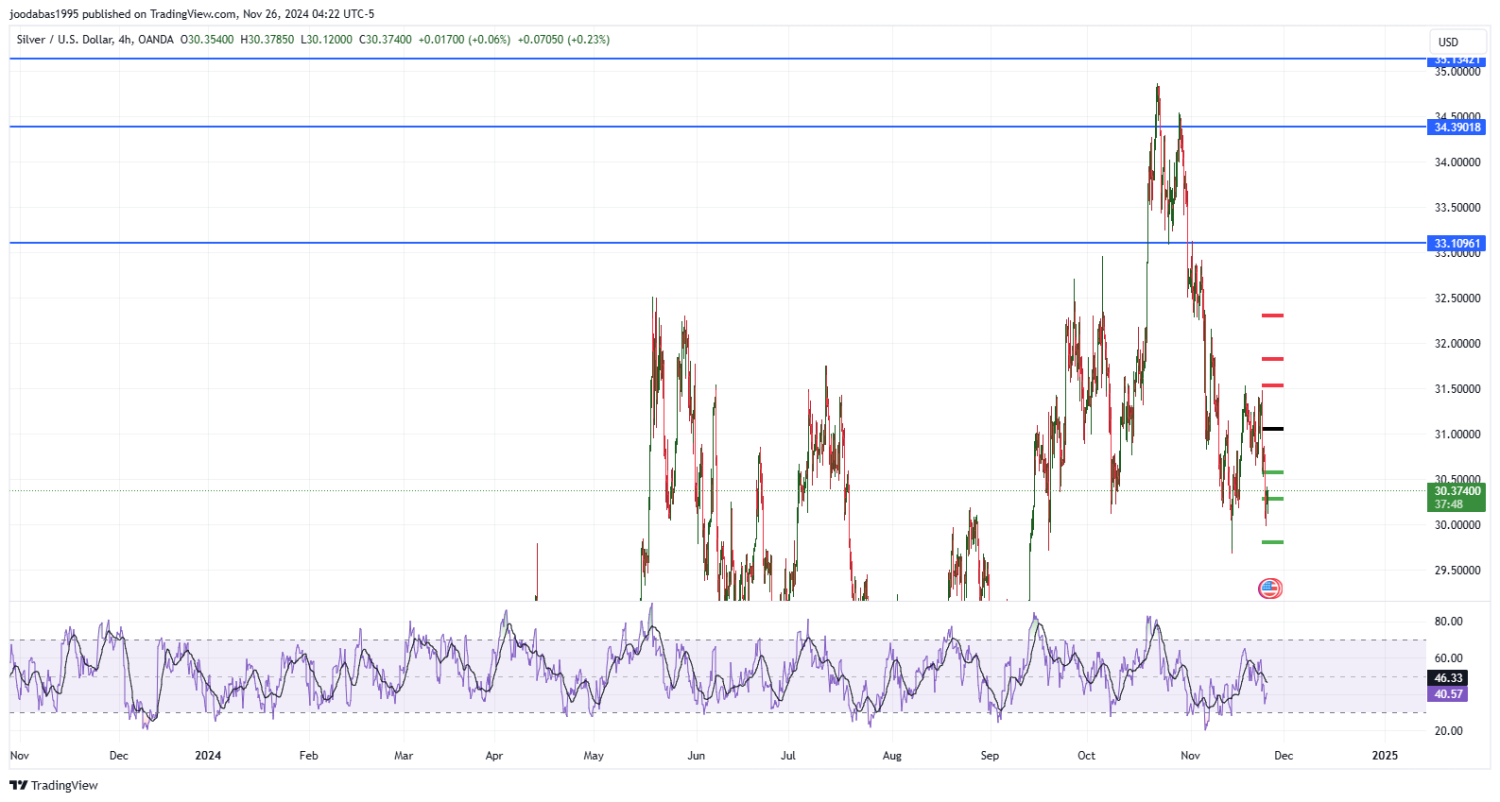The width and height of the screenshot is (1500, 802).
Task: Click the purple RSI value label 40.57
Action: 1448,694
